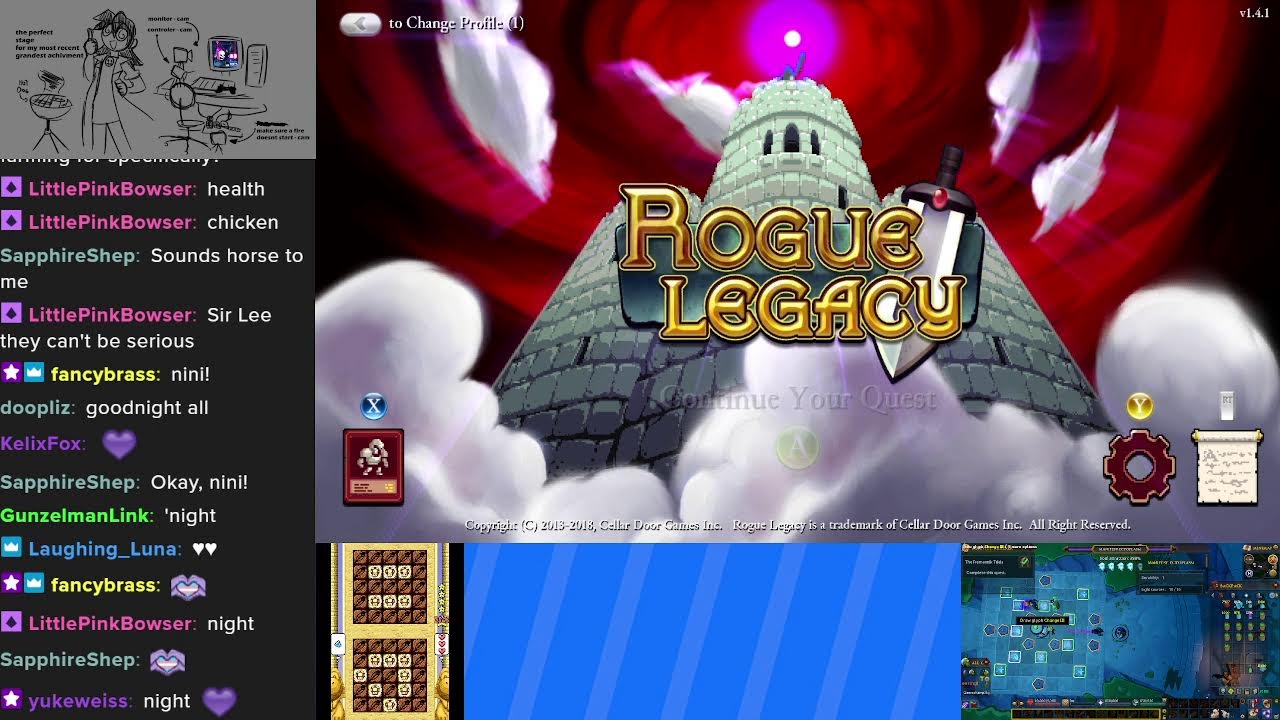The width and height of the screenshot is (1280, 720).
Task: Click the purple heart emote from KelixFox
Action: (119, 444)
